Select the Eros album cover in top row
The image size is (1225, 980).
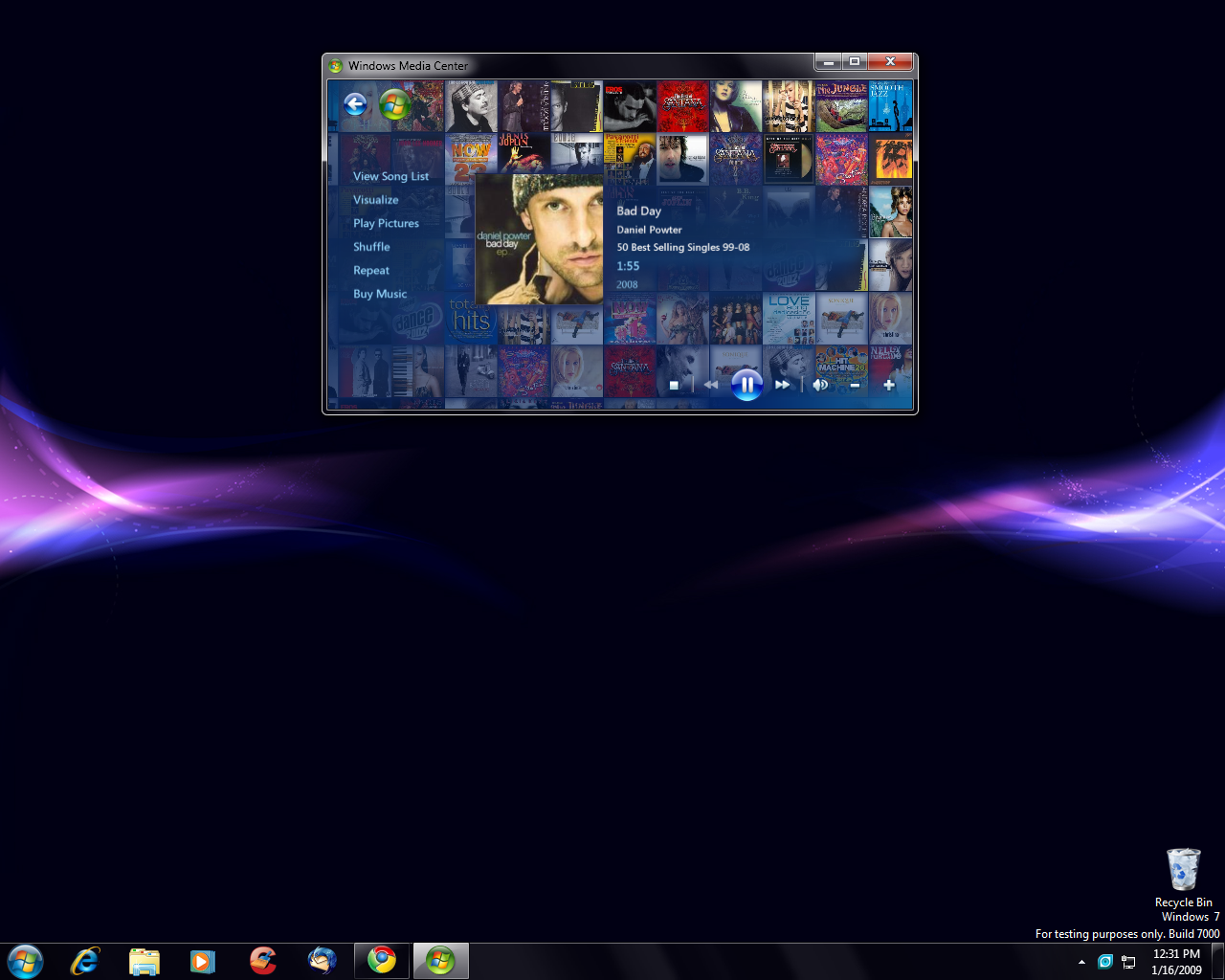pos(630,105)
